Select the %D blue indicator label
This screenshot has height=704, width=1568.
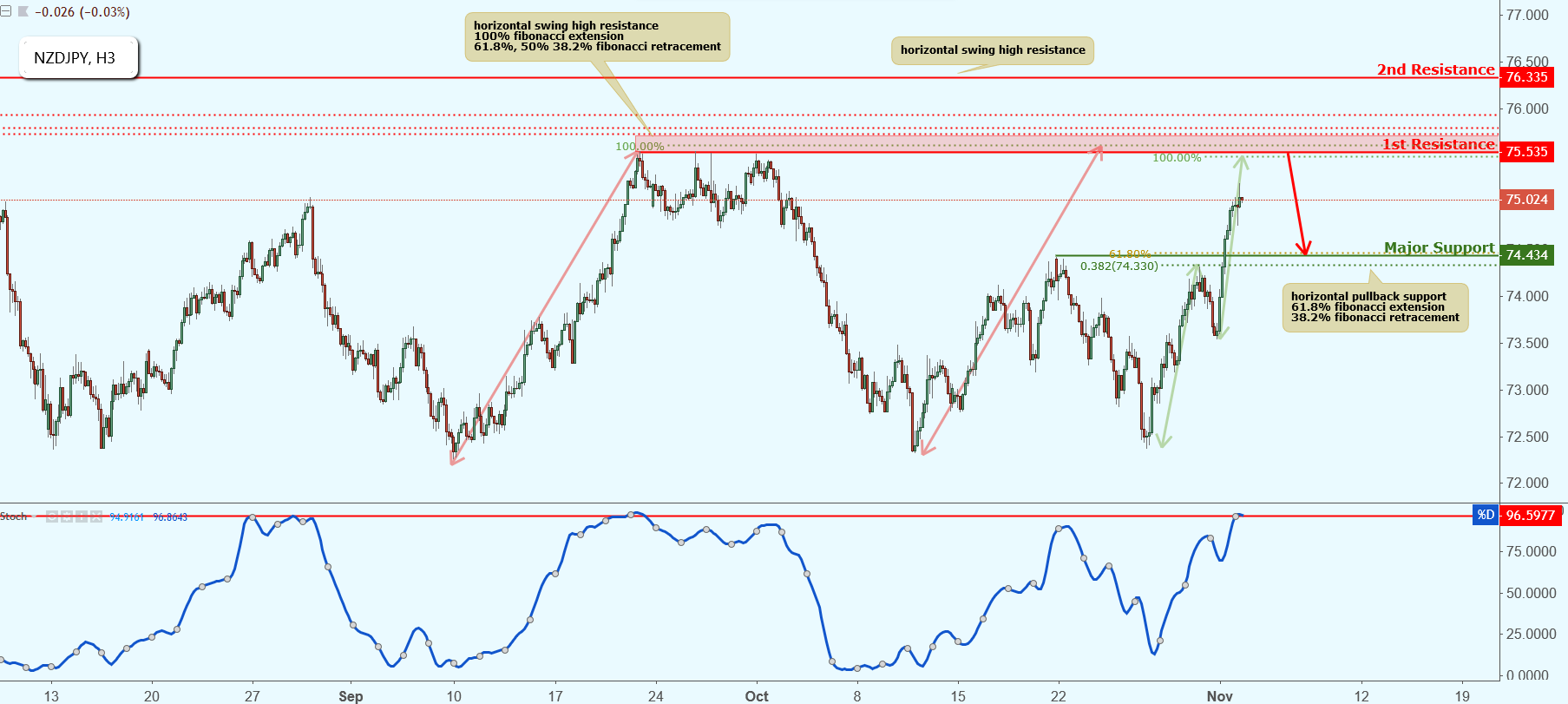[x=1486, y=515]
